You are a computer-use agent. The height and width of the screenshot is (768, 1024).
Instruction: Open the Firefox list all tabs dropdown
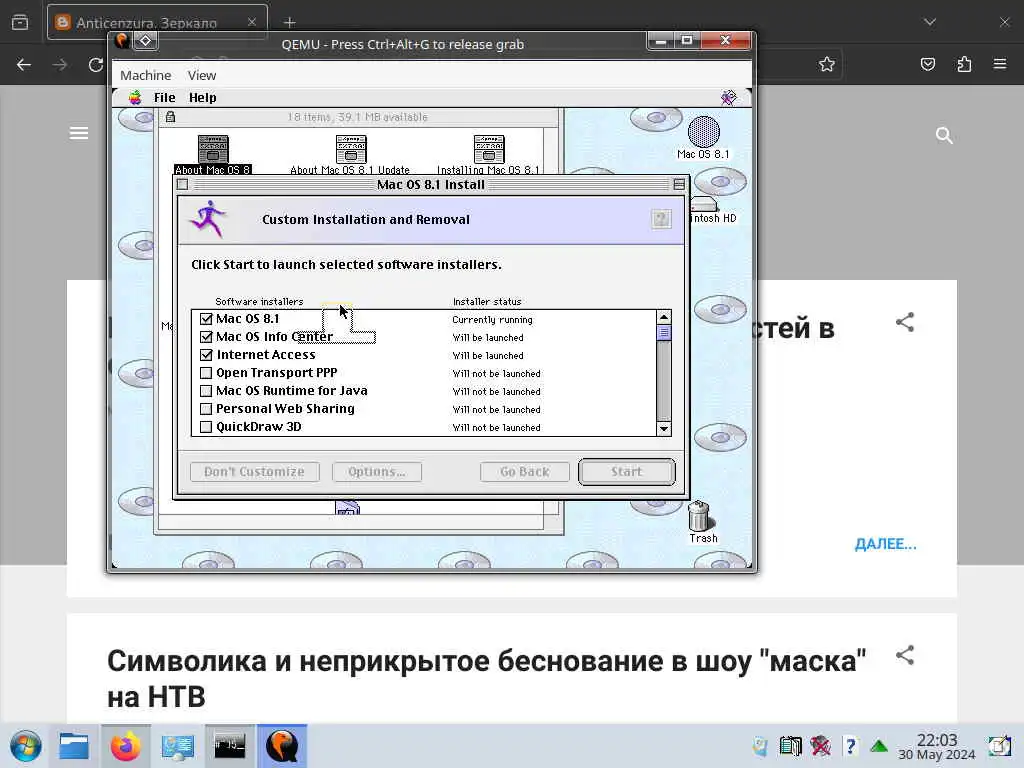pyautogui.click(x=930, y=22)
